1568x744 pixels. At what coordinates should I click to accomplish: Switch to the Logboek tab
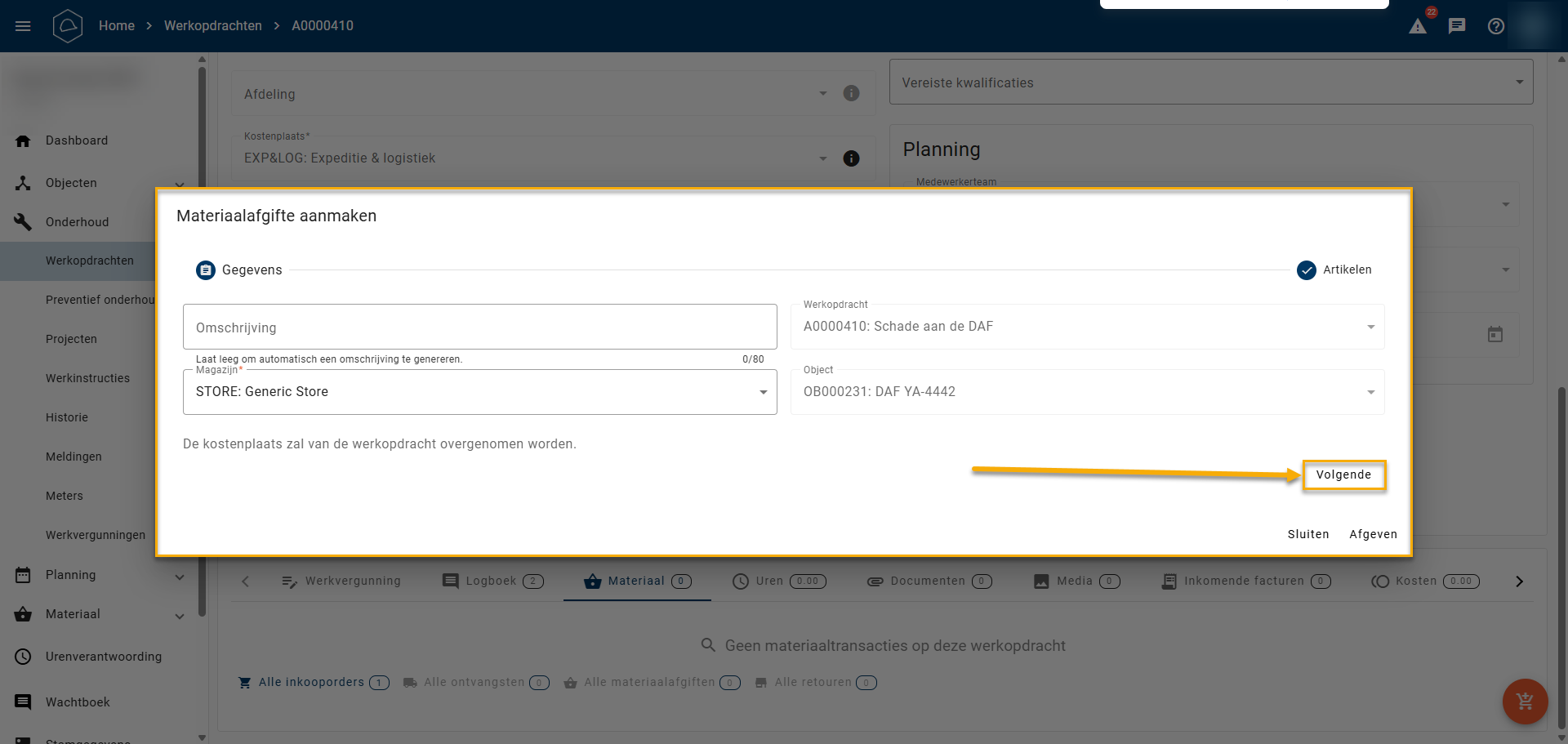click(x=492, y=581)
